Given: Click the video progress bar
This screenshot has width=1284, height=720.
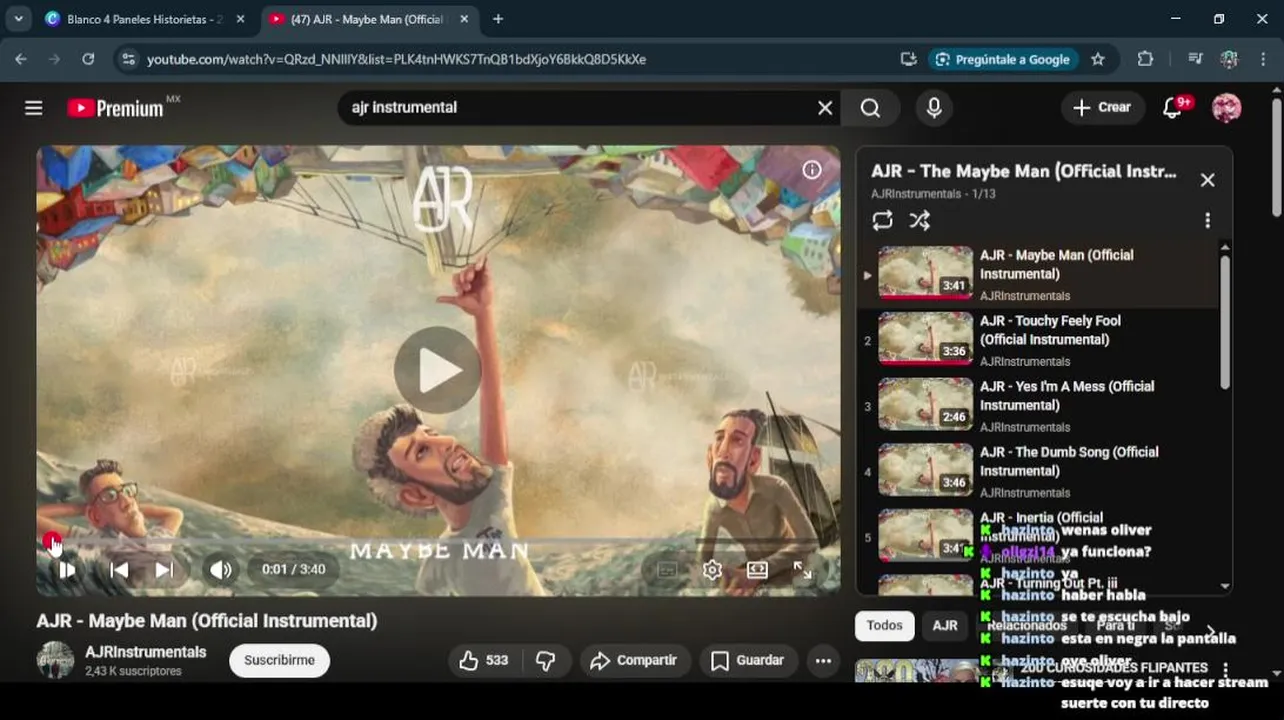Looking at the screenshot, I should point(438,541).
